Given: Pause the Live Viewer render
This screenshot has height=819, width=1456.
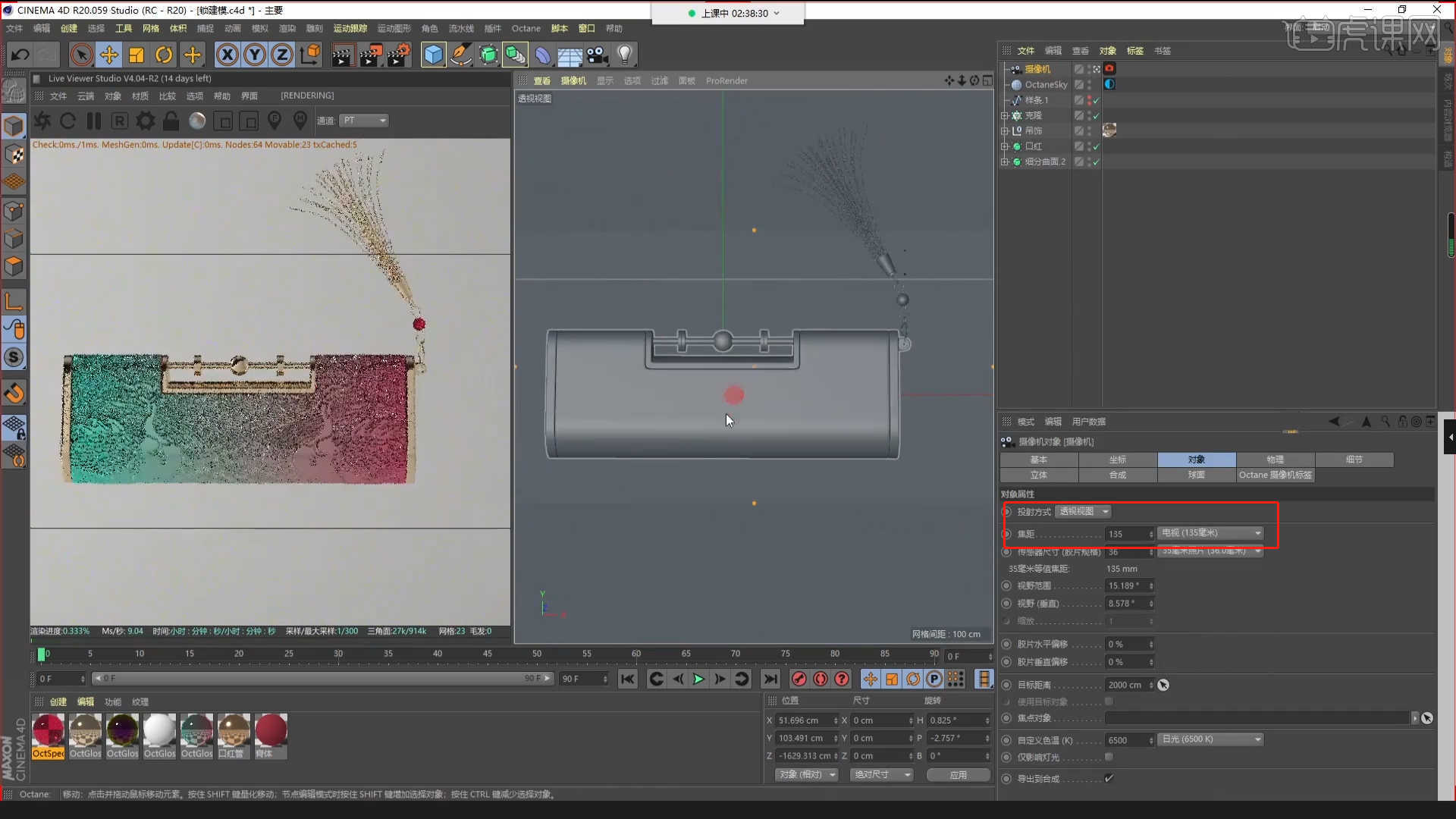Looking at the screenshot, I should point(93,121).
